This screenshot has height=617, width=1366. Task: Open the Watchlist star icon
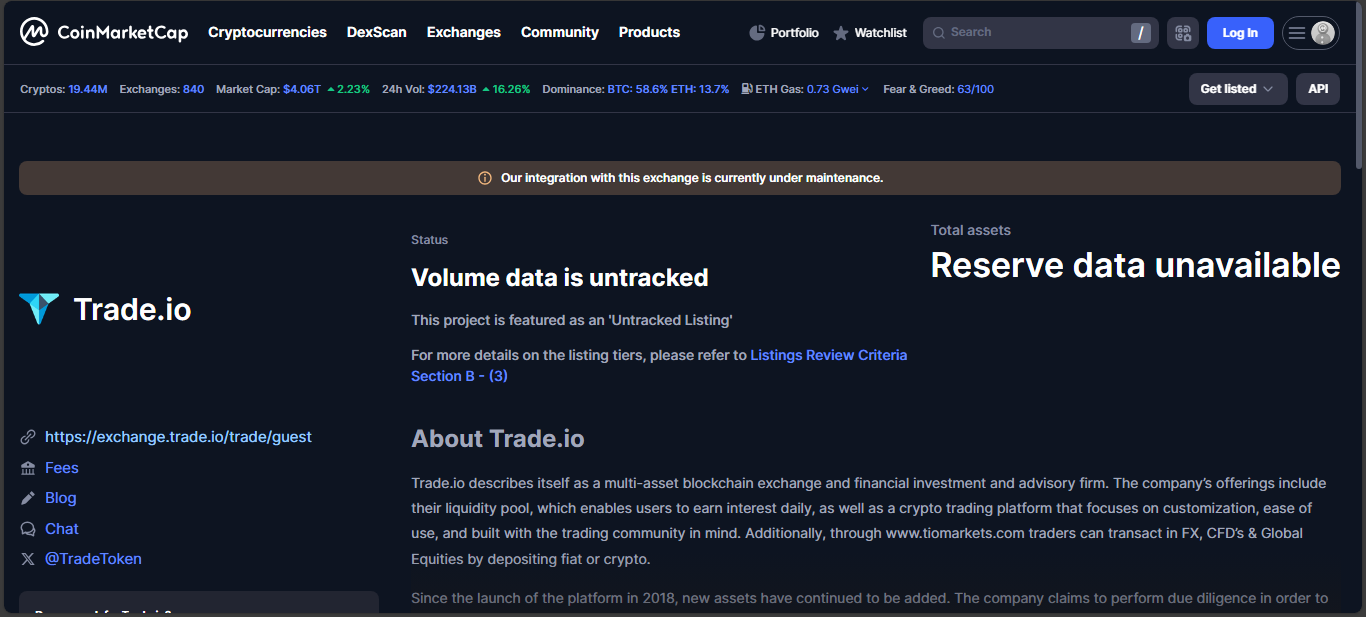tap(841, 33)
